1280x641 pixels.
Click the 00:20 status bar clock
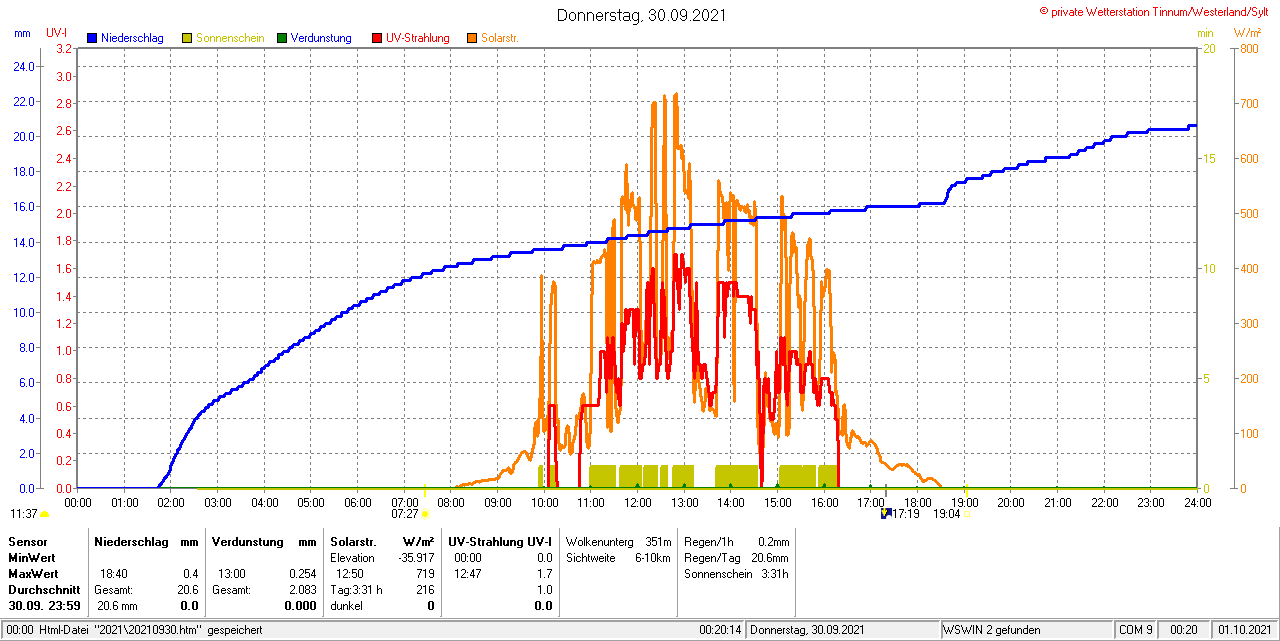[1184, 630]
